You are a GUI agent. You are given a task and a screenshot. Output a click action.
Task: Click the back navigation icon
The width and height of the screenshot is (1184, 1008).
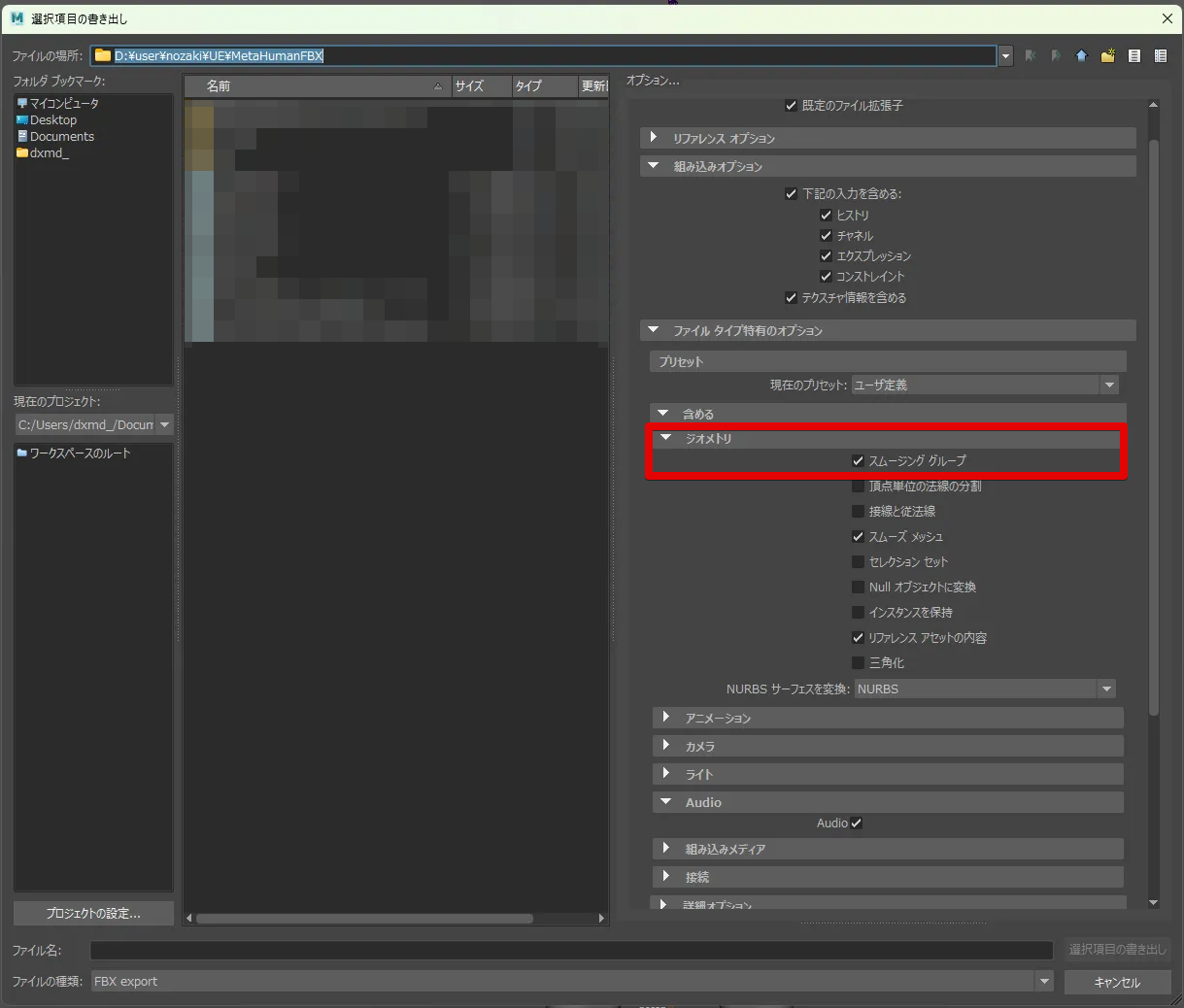[1031, 56]
